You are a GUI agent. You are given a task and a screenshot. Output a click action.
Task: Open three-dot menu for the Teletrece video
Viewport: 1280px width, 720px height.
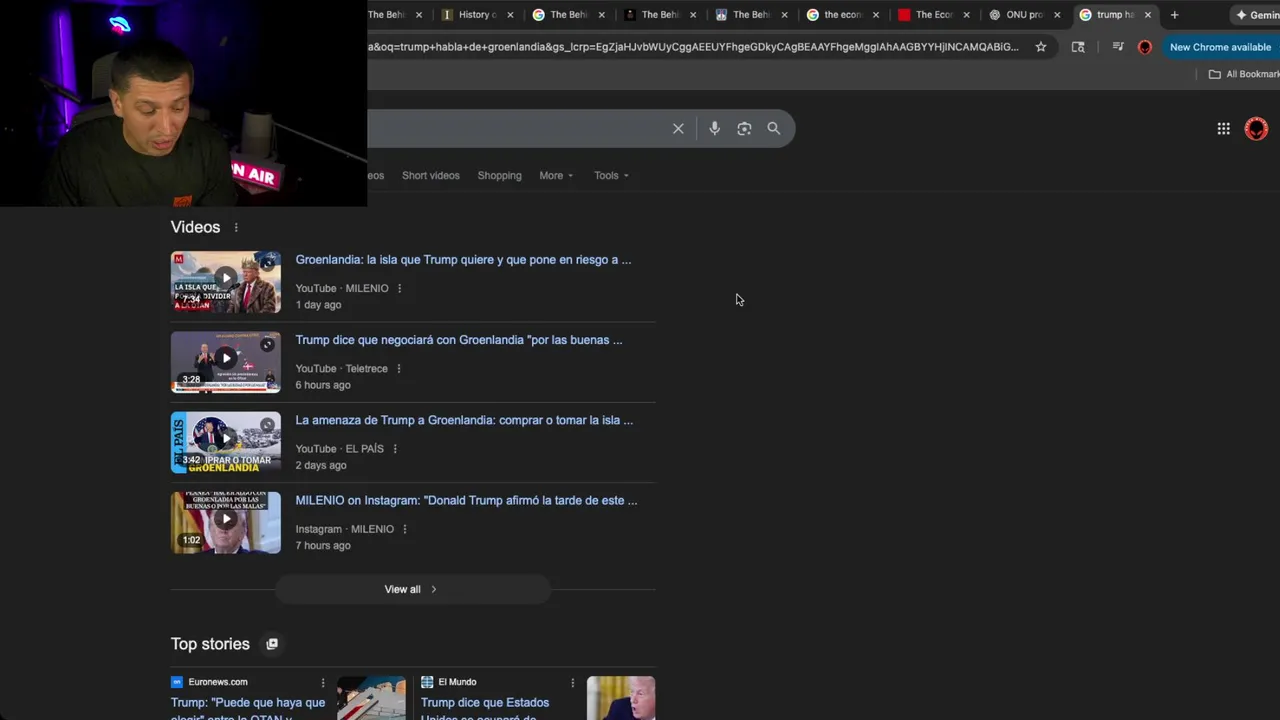point(398,368)
